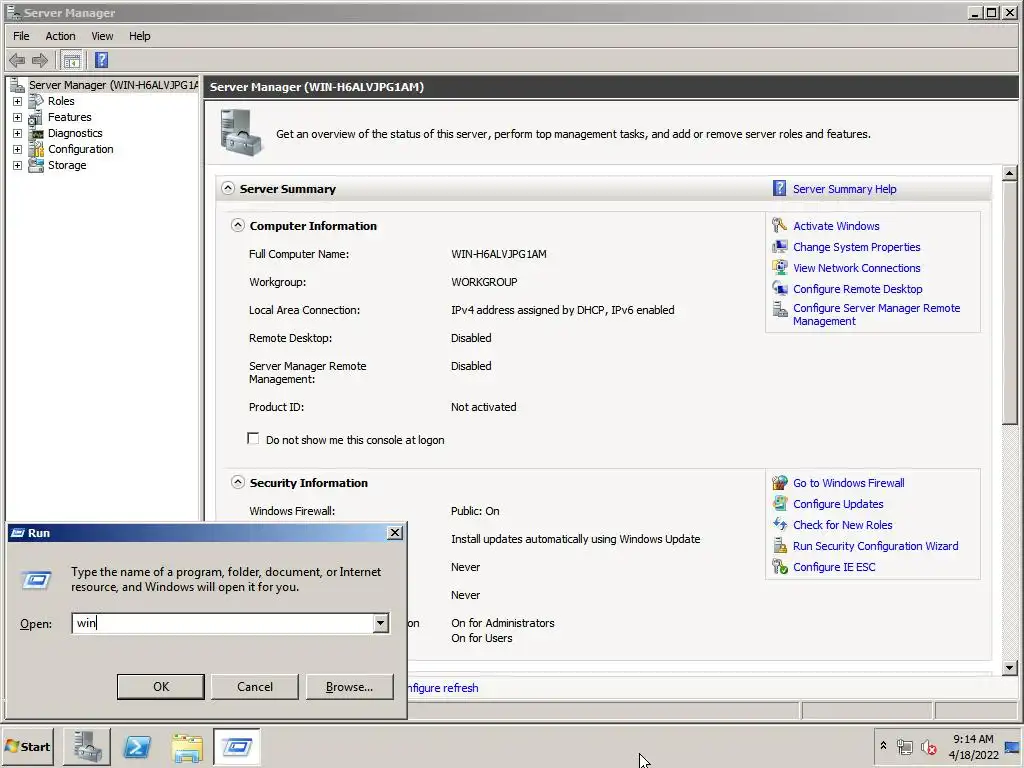Click the Open text field in Run
This screenshot has width=1024, height=768.
(222, 623)
